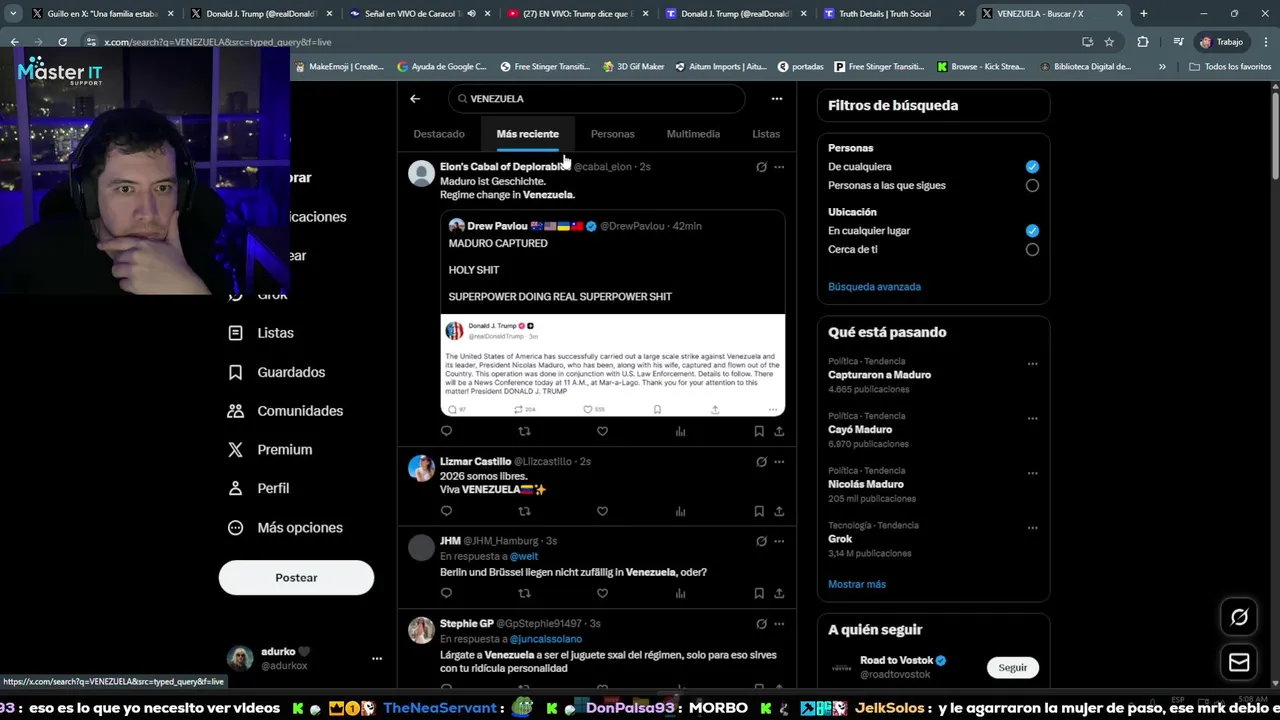
Task: Bookmark Elon's Cabal of Deplorables post
Action: tap(759, 431)
